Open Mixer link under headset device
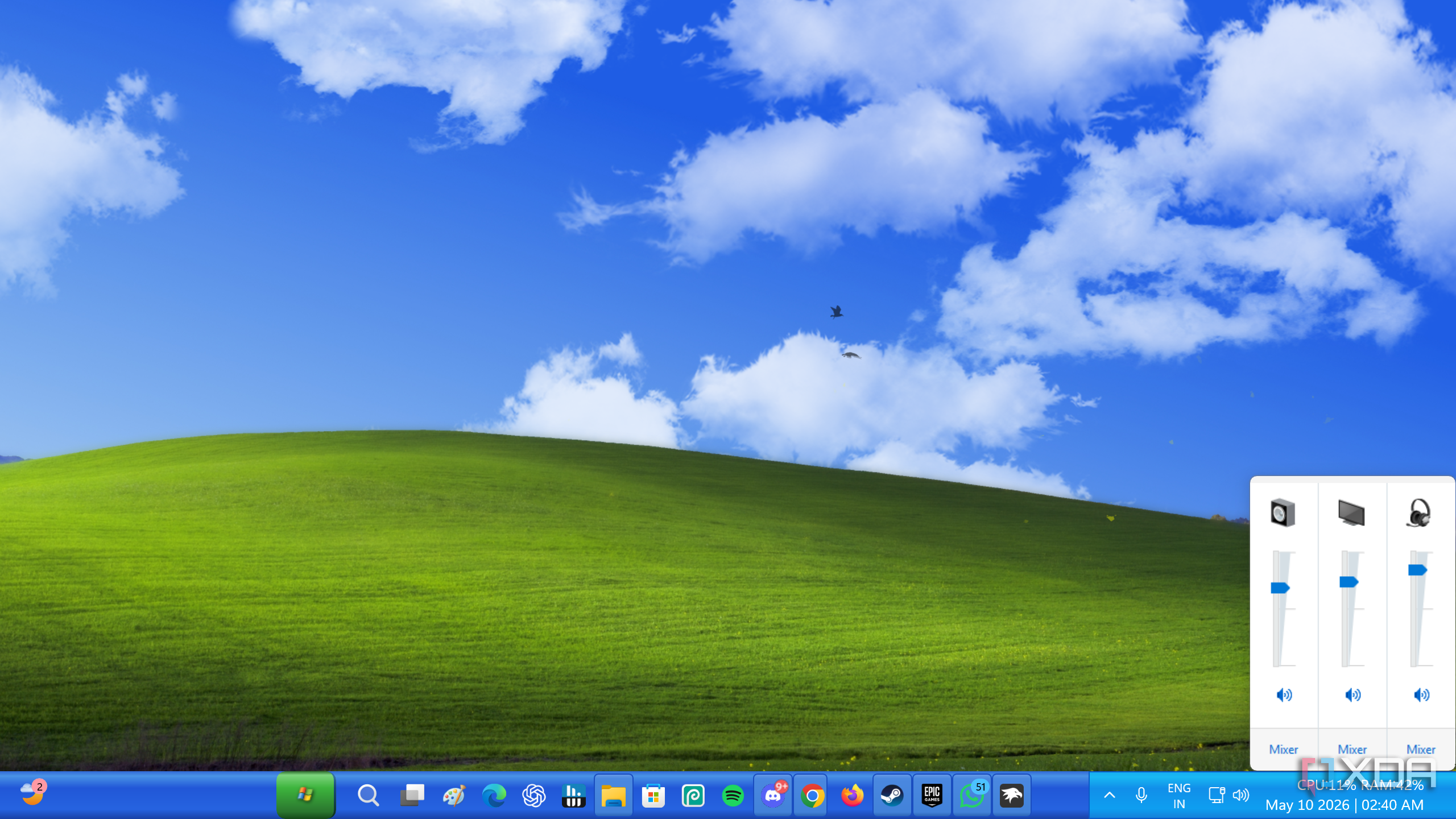Image resolution: width=1456 pixels, height=819 pixels. pos(1421,749)
